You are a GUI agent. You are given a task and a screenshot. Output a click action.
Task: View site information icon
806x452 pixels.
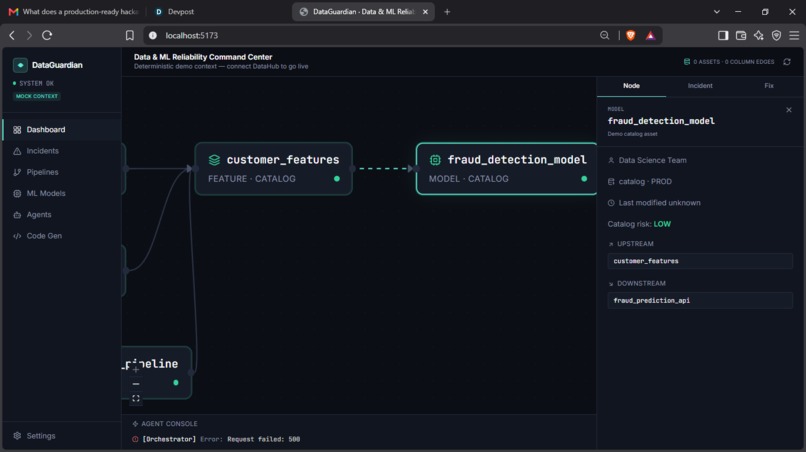click(153, 35)
